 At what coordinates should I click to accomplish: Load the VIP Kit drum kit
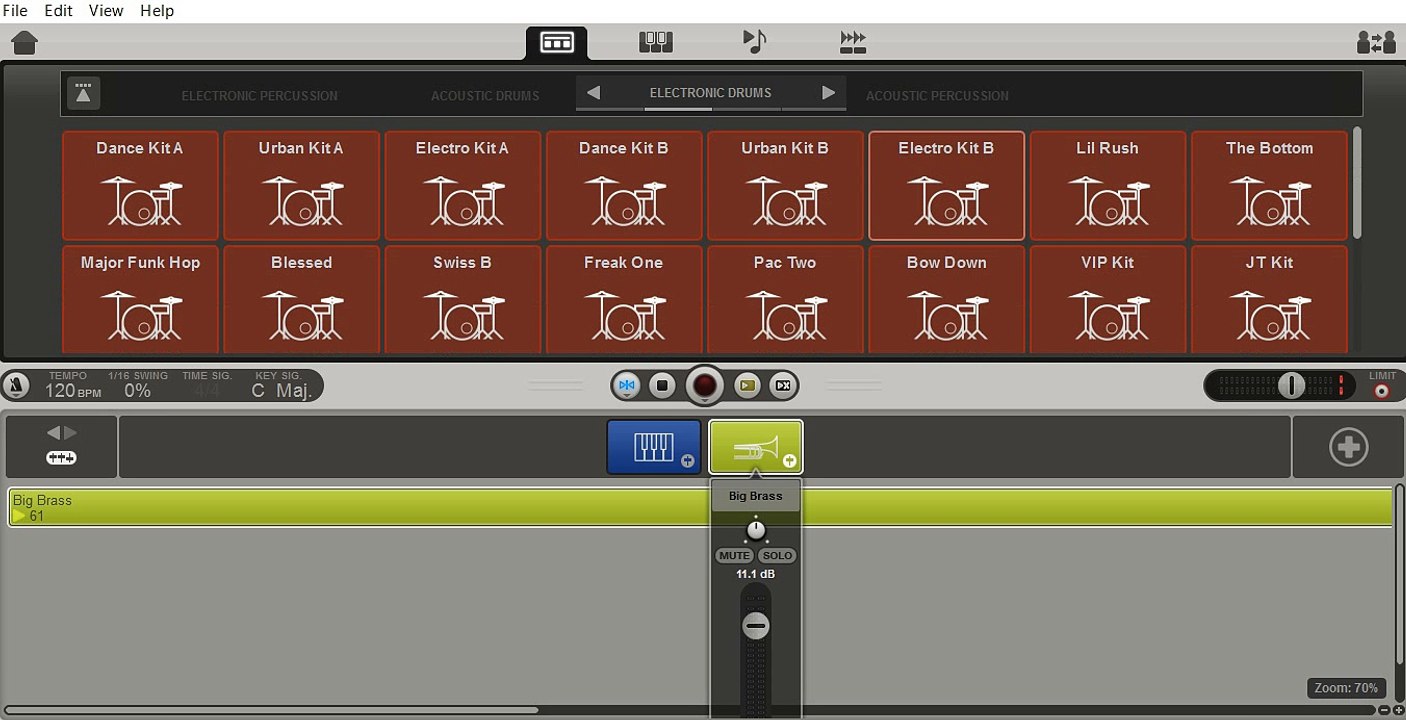click(x=1107, y=300)
